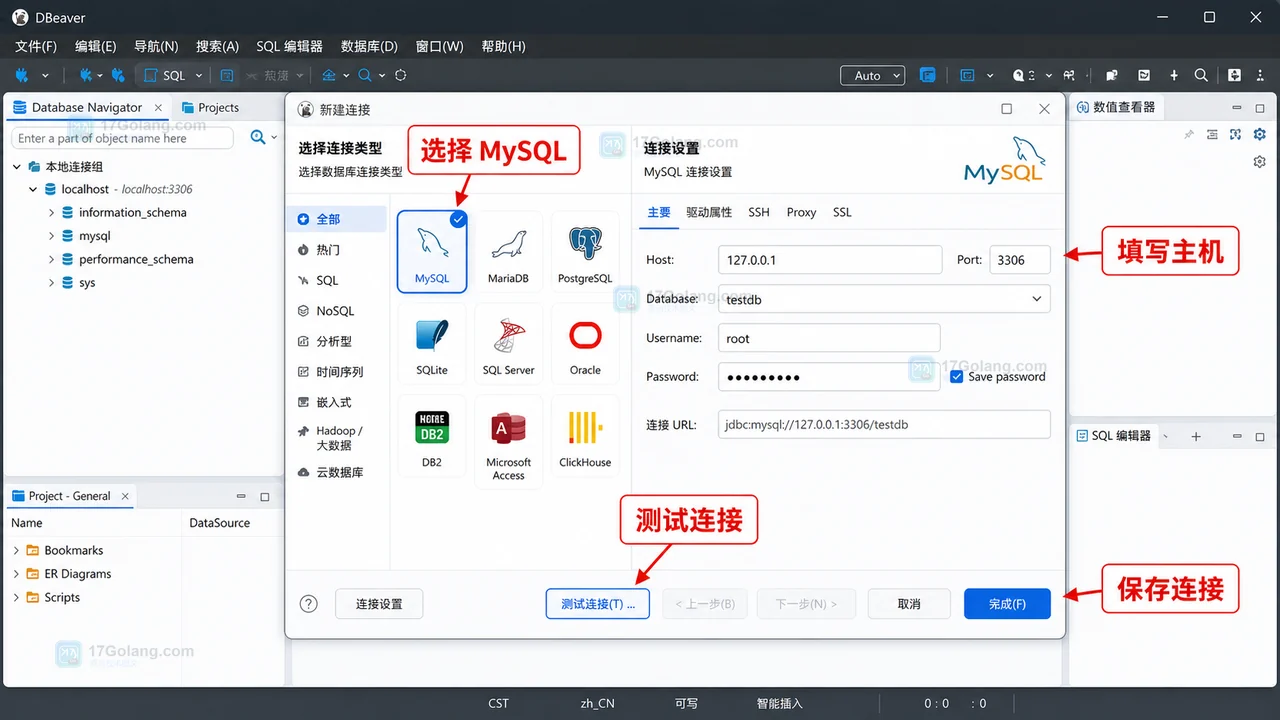Switch to the 驱动属性 tab
This screenshot has width=1280, height=720.
709,212
